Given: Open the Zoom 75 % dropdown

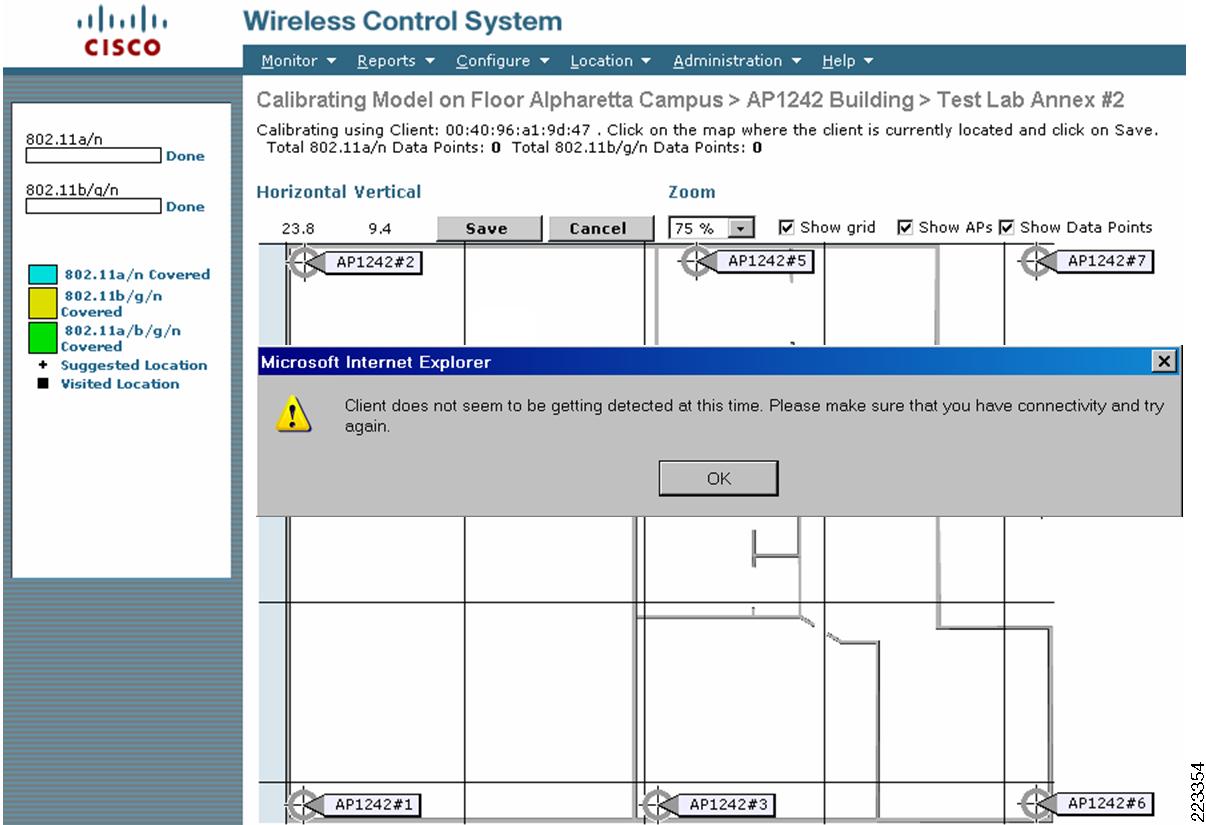Looking at the screenshot, I should point(711,228).
